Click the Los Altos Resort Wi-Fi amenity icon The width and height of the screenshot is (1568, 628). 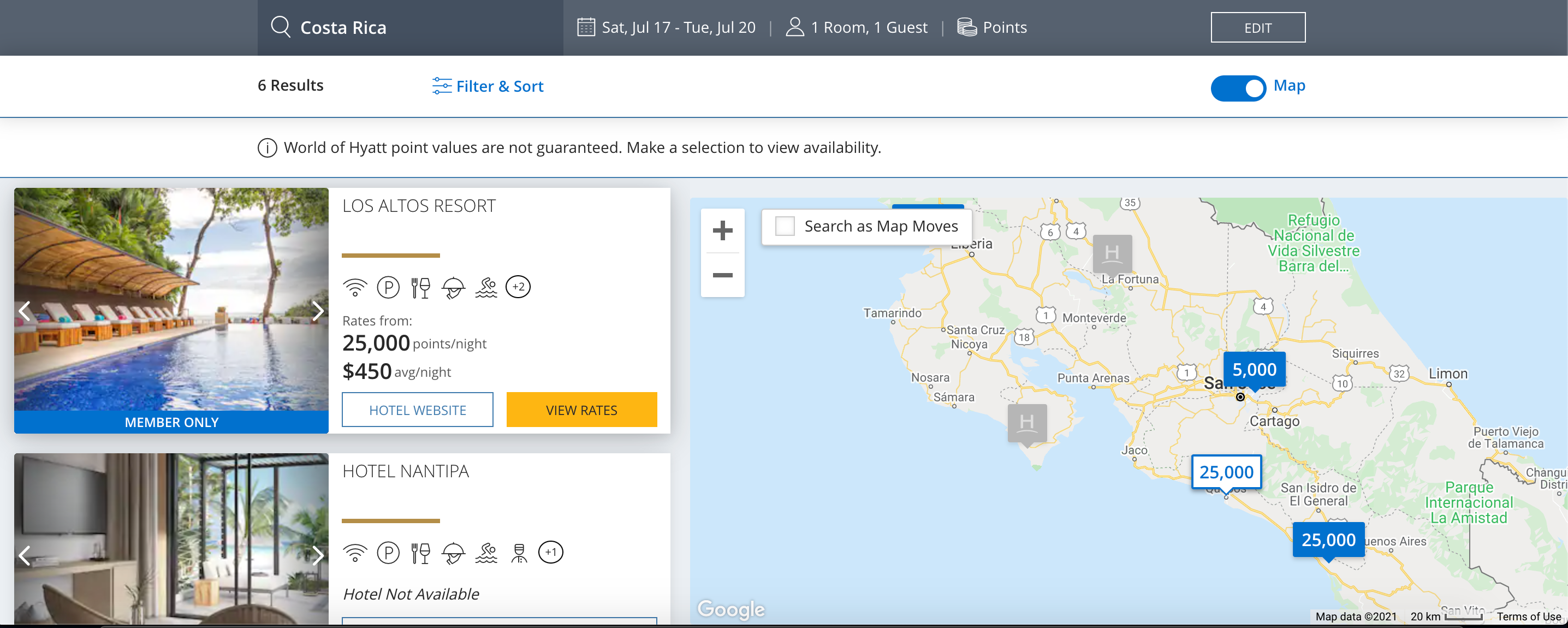pyautogui.click(x=355, y=287)
